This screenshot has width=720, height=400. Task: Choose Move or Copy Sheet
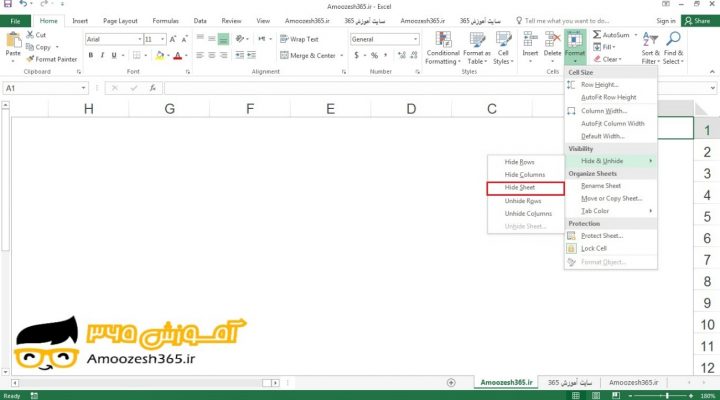(x=611, y=198)
